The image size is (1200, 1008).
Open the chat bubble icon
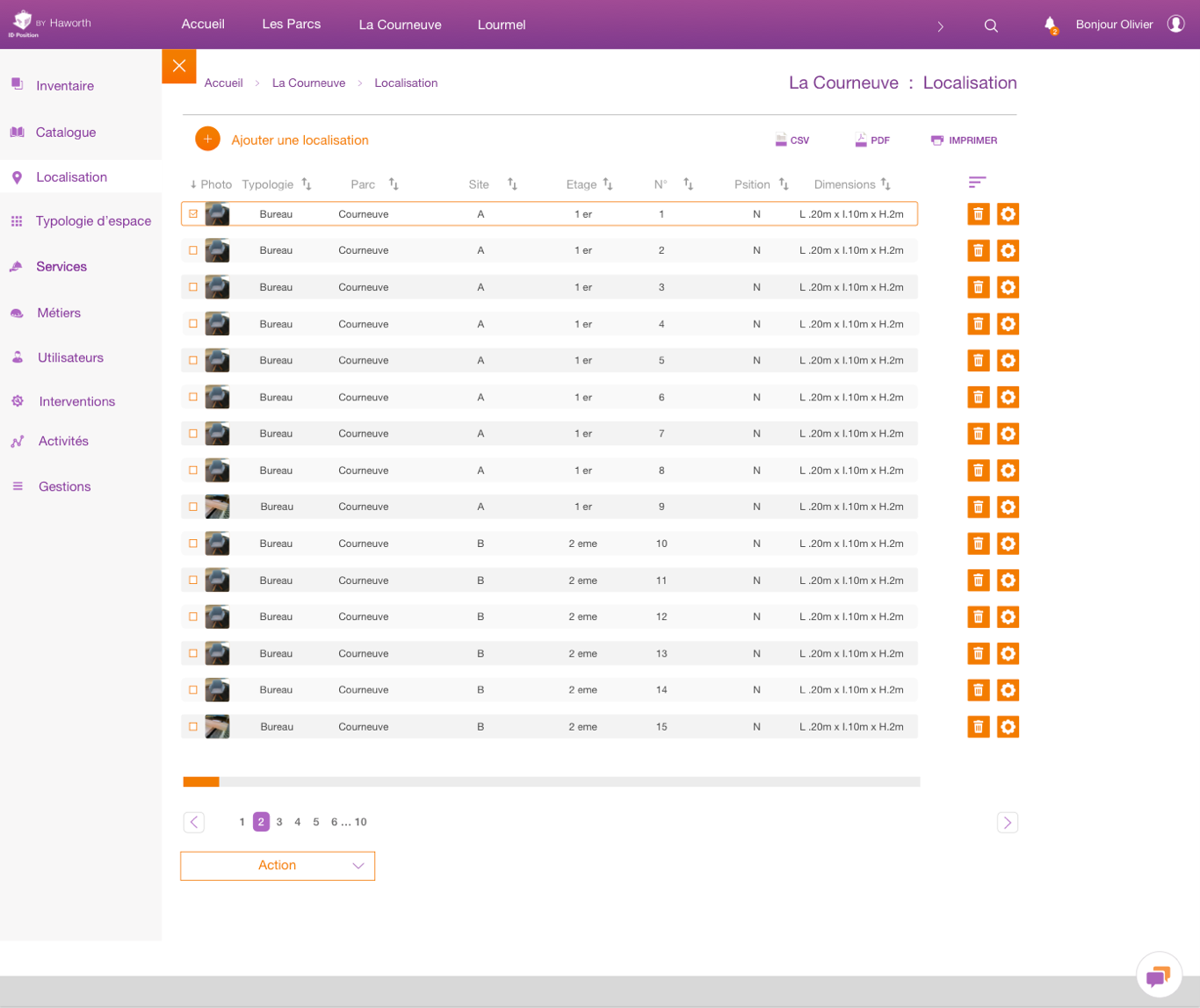(x=1158, y=976)
